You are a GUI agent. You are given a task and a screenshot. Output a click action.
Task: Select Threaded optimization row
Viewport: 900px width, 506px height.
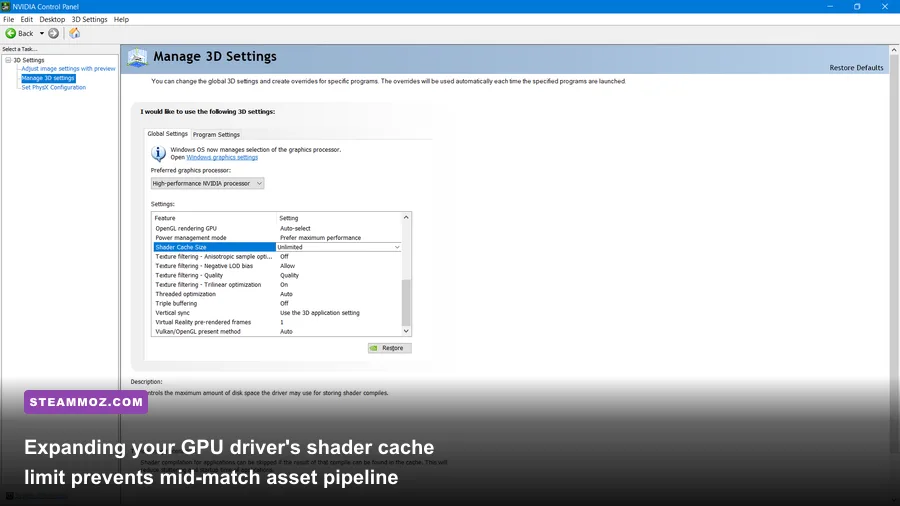pyautogui.click(x=277, y=294)
